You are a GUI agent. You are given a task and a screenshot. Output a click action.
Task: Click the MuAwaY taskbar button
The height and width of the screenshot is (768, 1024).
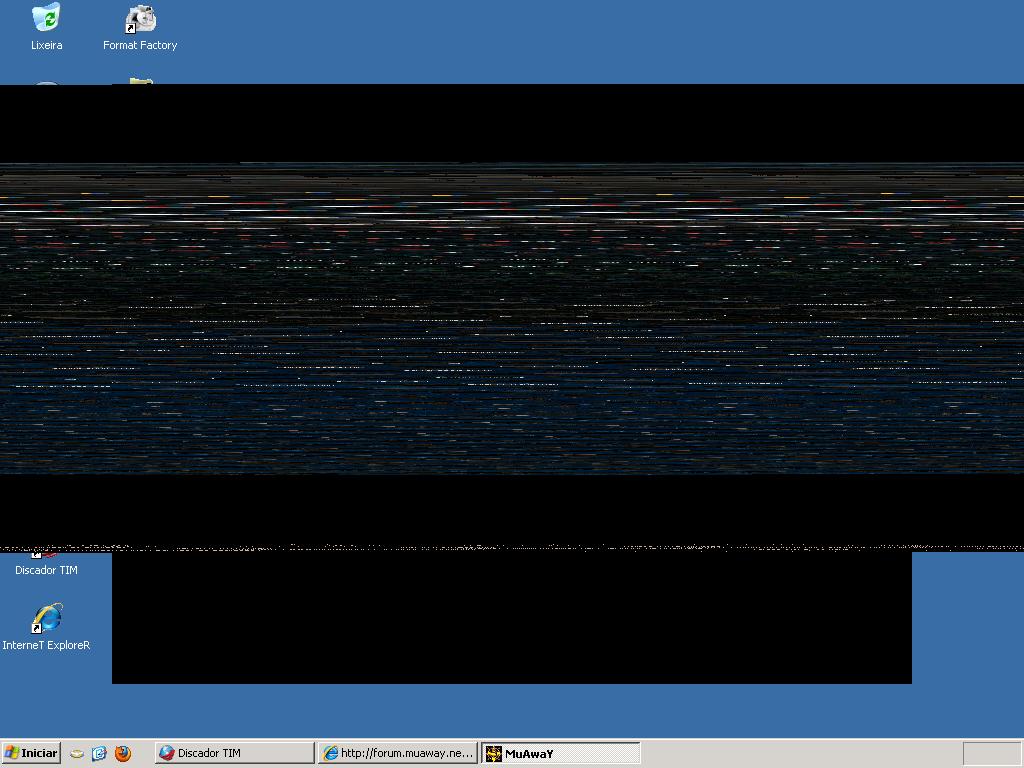pyautogui.click(x=560, y=753)
